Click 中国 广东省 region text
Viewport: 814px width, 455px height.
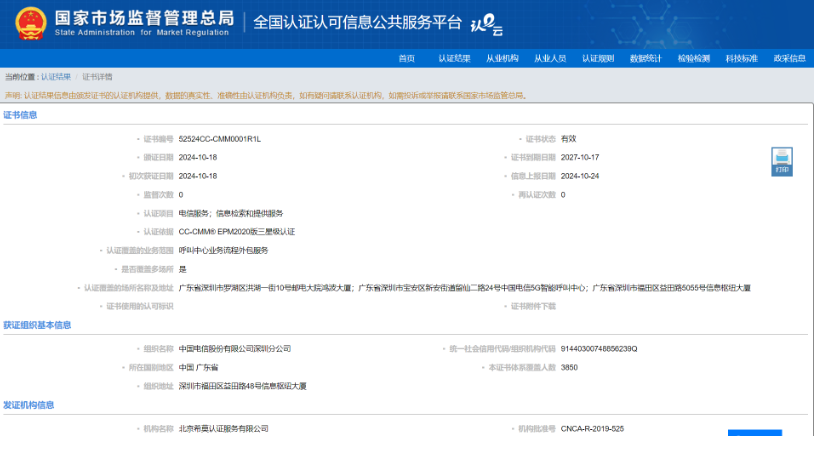pyautogui.click(x=198, y=367)
